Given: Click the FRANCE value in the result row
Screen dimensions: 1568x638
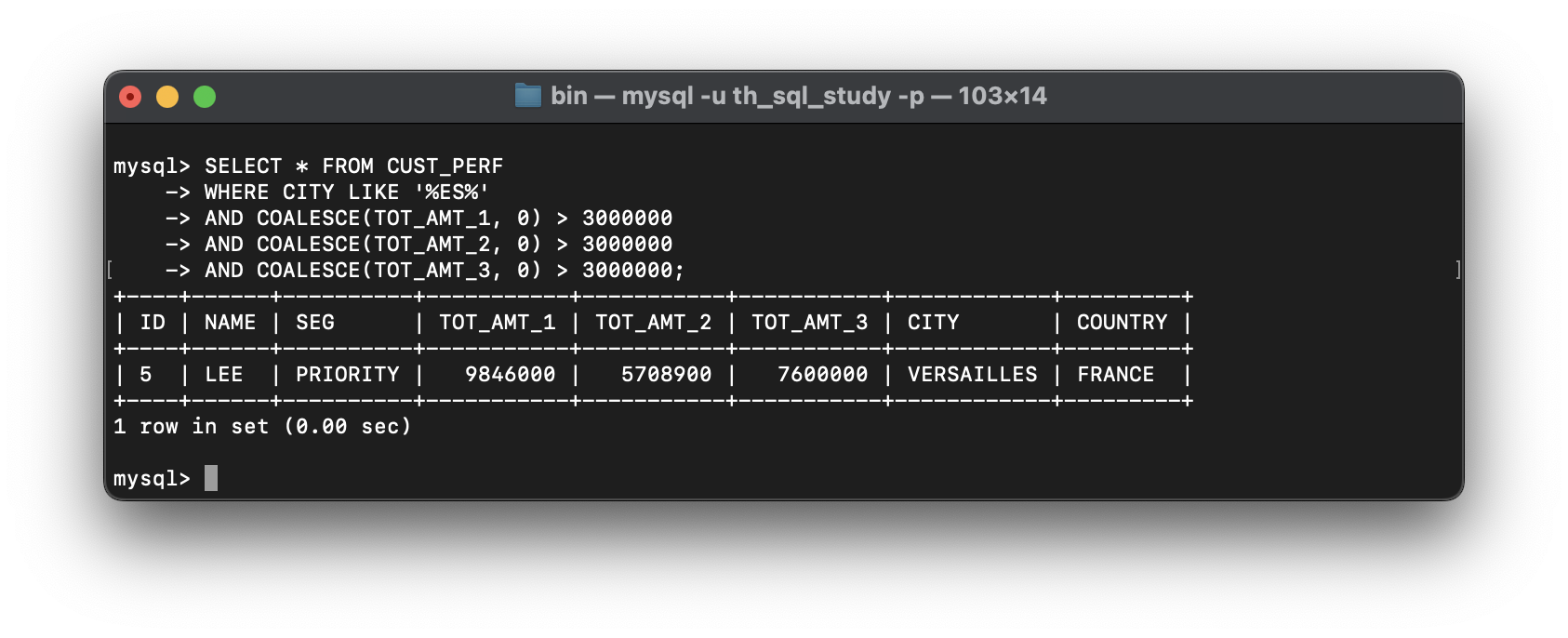Looking at the screenshot, I should (1115, 375).
